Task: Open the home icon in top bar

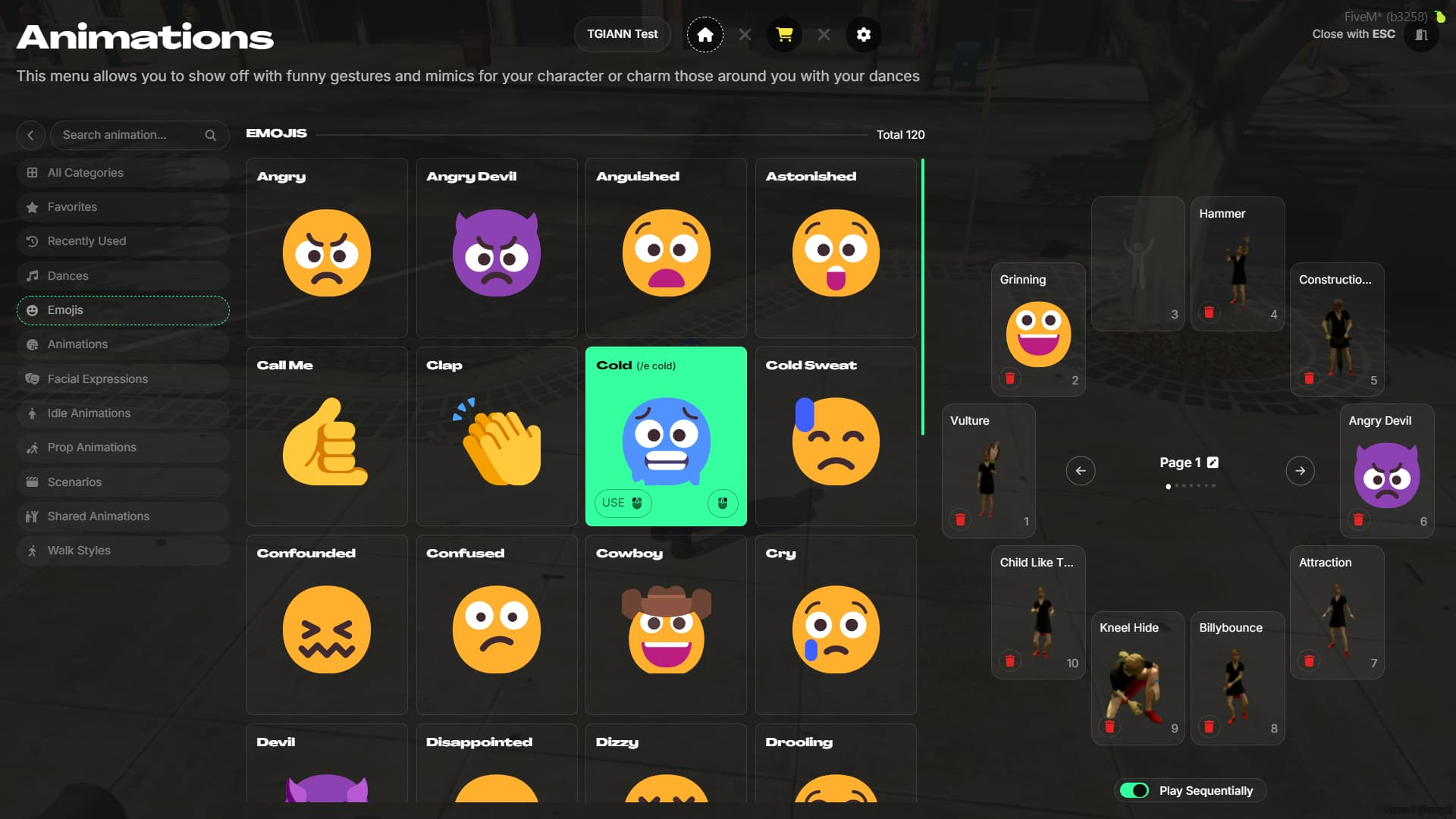Action: [704, 35]
